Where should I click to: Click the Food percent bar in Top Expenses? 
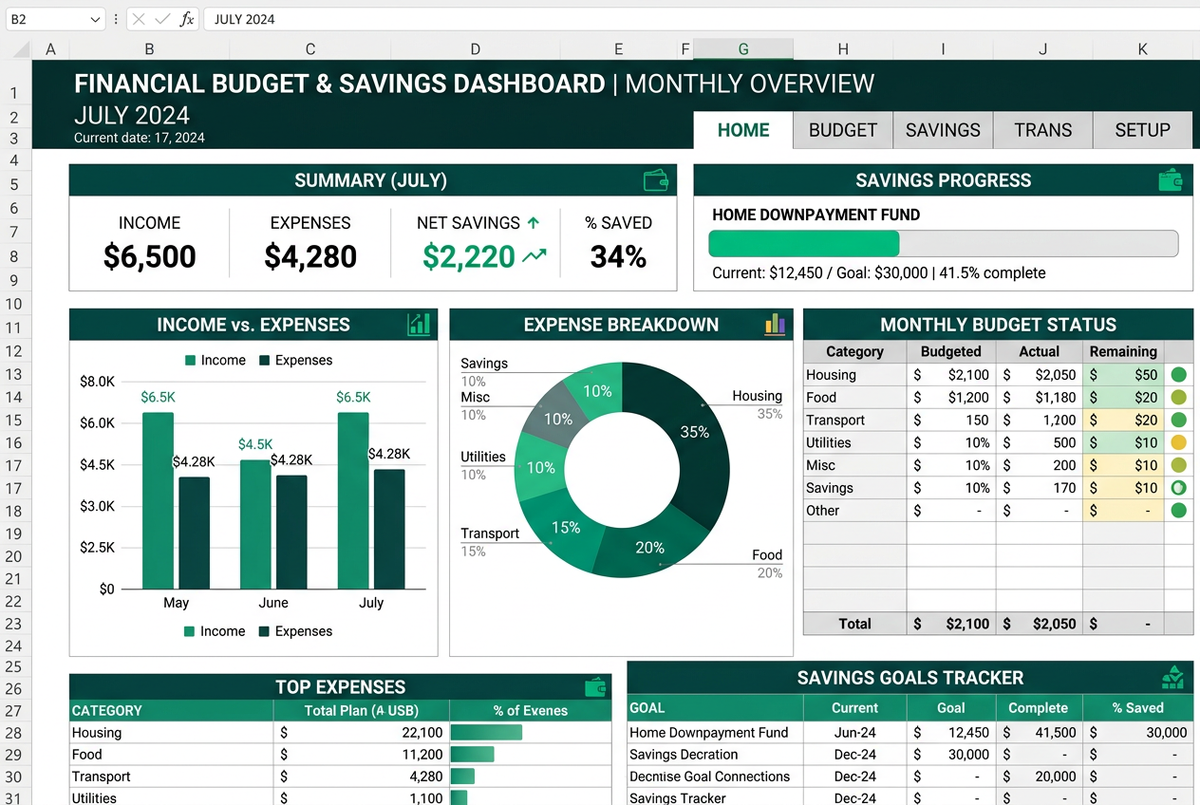[473, 755]
